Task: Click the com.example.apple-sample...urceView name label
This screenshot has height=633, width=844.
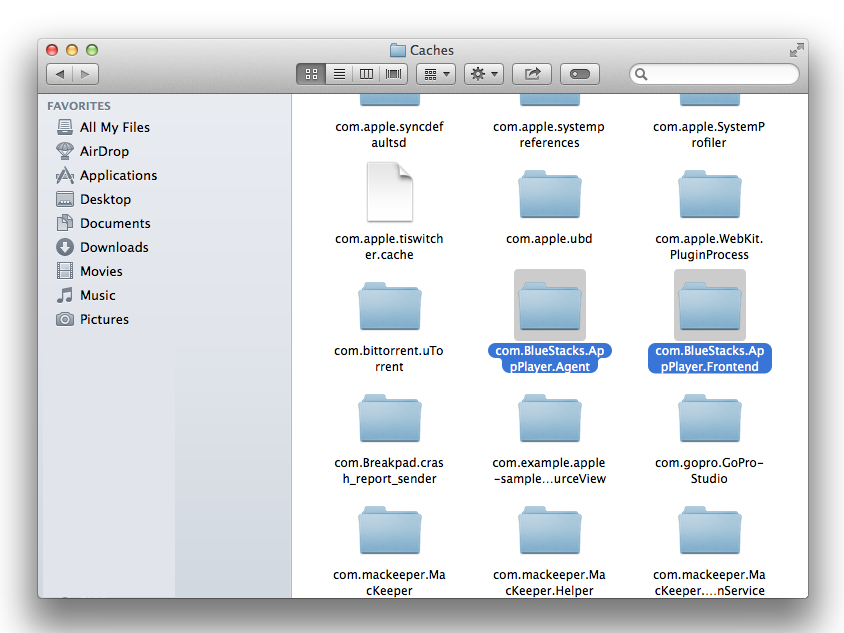Action: point(549,470)
